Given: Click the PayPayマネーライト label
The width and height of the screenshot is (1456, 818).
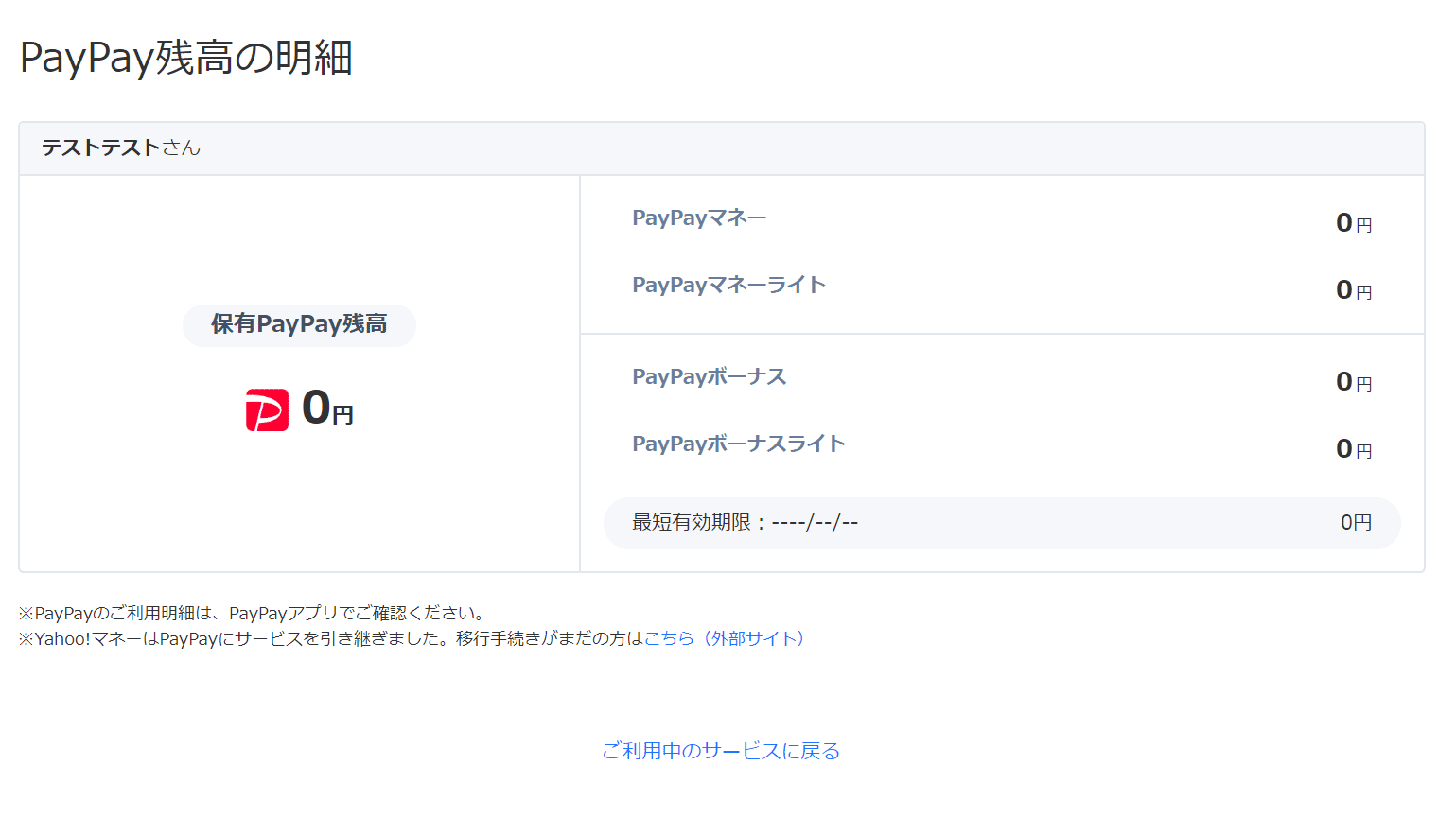Looking at the screenshot, I should 729,285.
